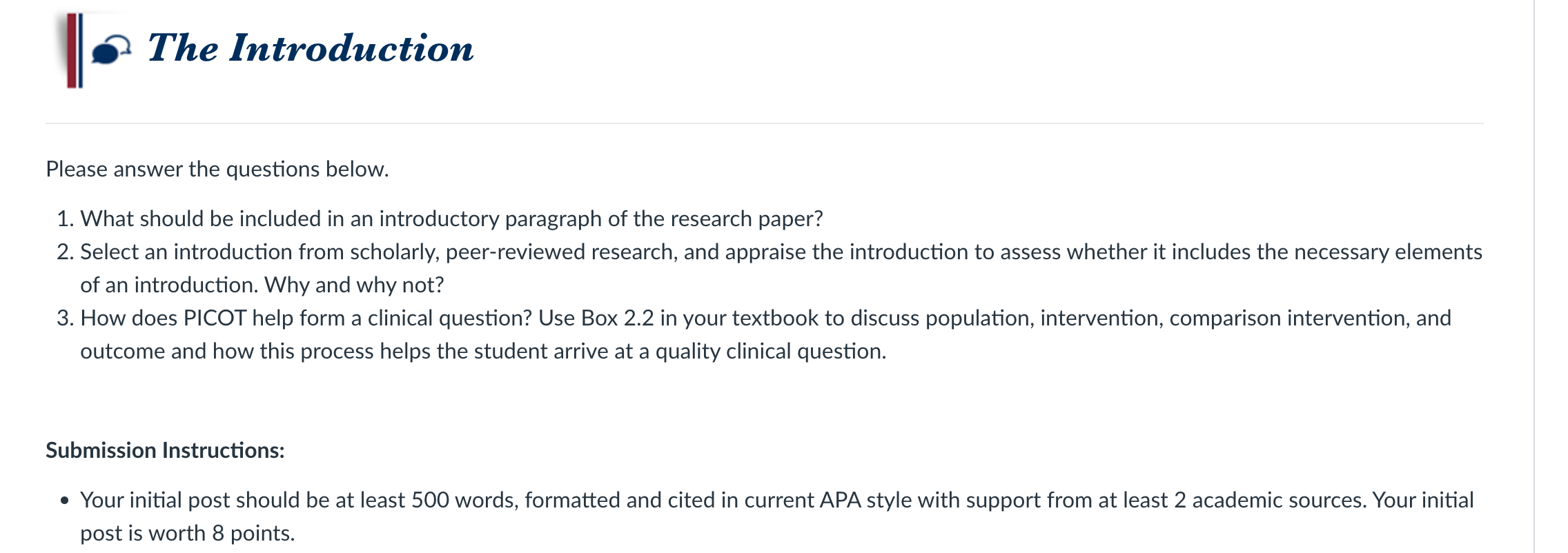Click "The Introduction" heading
The height and width of the screenshot is (553, 1568).
[311, 48]
